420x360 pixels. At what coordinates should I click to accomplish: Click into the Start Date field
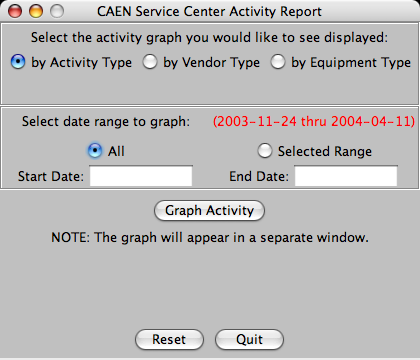(x=141, y=176)
